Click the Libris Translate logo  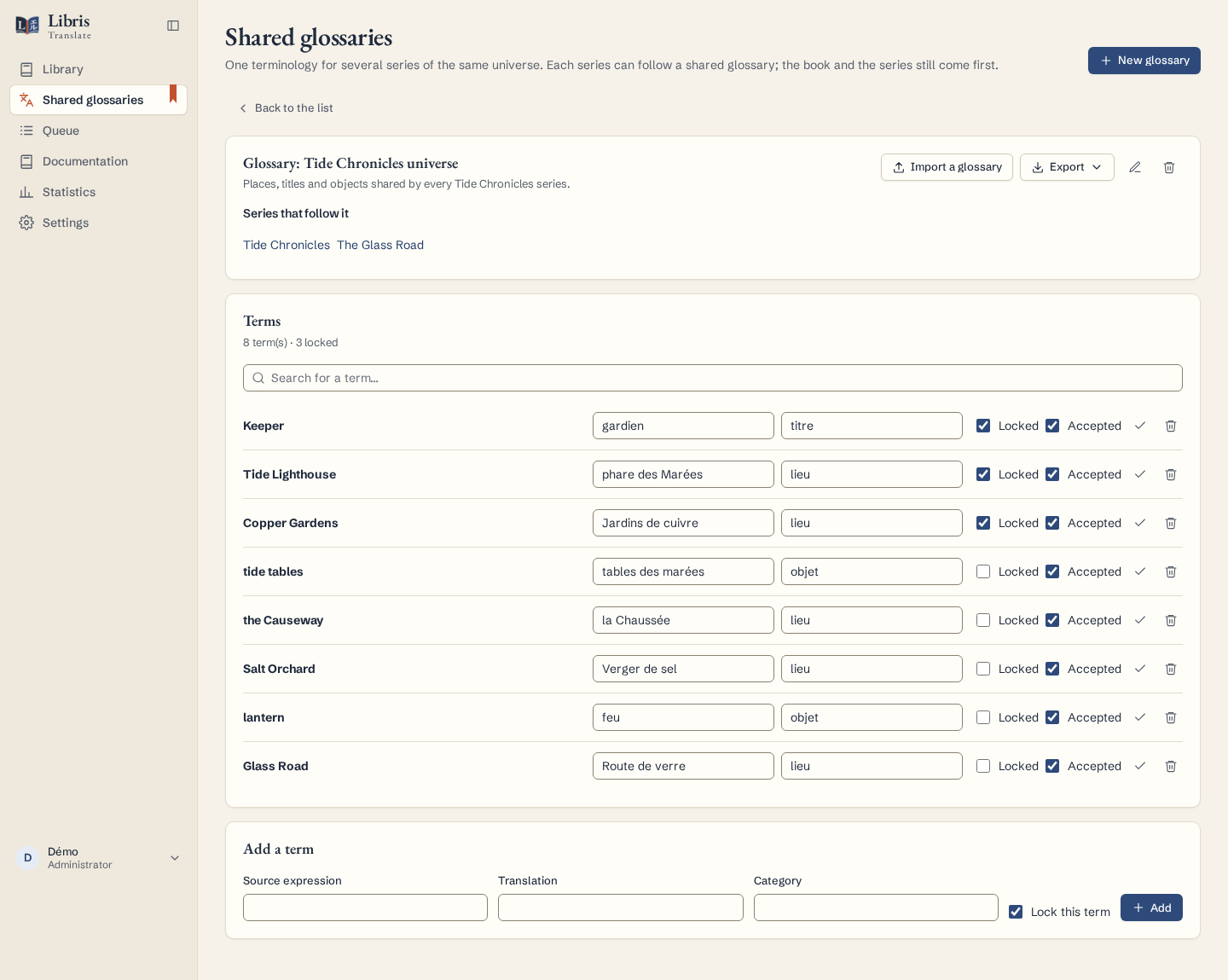[53, 26]
